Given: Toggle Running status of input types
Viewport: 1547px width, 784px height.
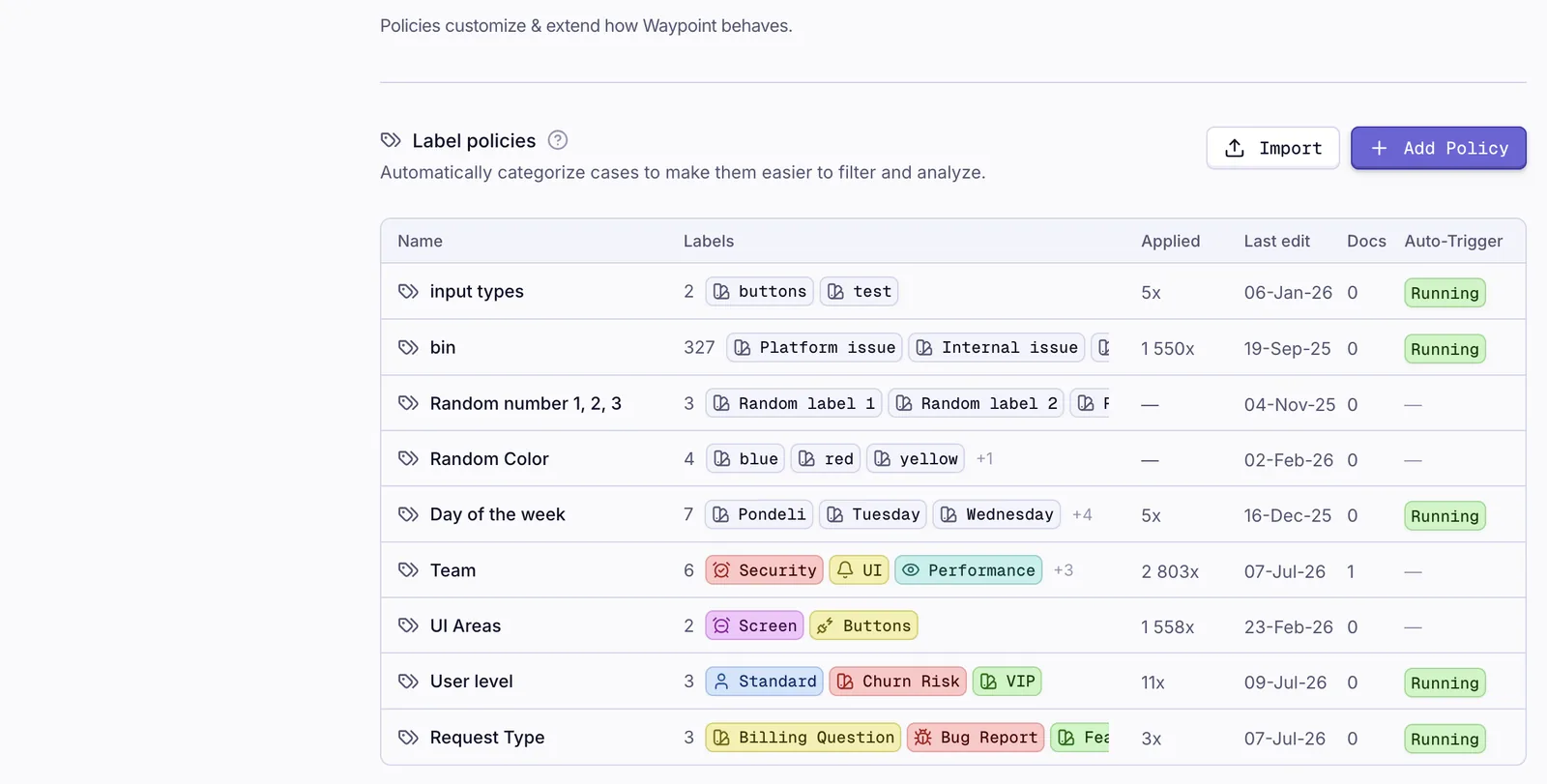Looking at the screenshot, I should [x=1445, y=293].
